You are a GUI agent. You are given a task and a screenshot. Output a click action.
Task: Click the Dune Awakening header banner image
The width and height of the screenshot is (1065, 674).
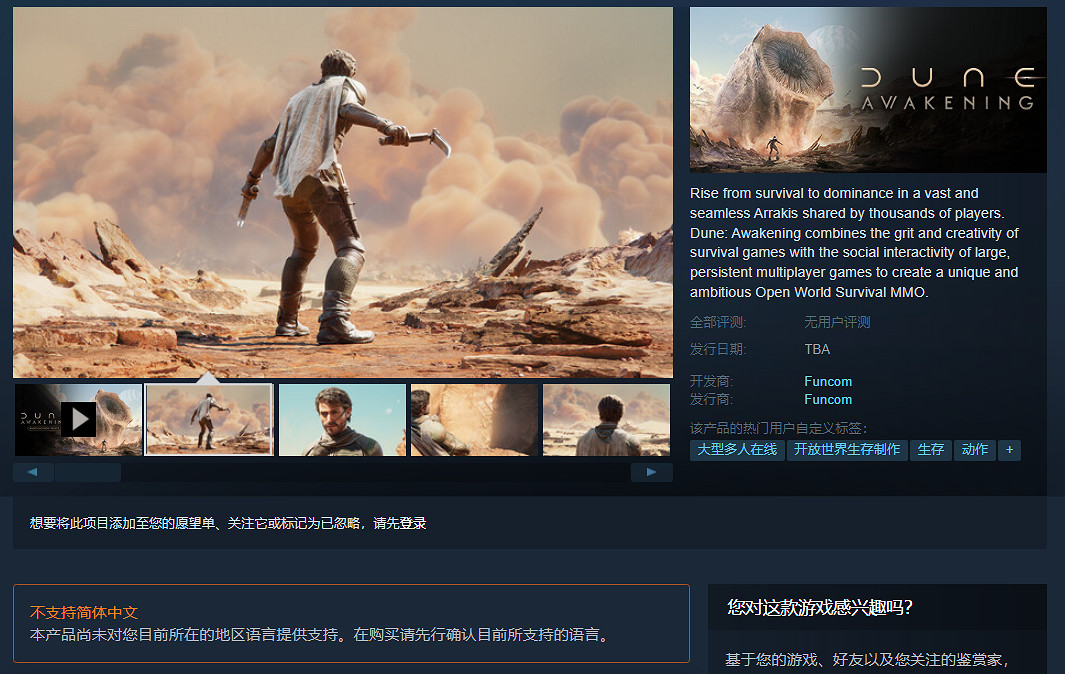pyautogui.click(x=868, y=89)
